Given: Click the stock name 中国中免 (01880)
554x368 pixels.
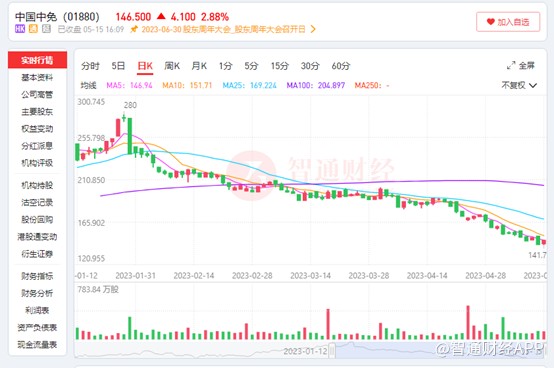Looking at the screenshot, I should (x=57, y=17).
